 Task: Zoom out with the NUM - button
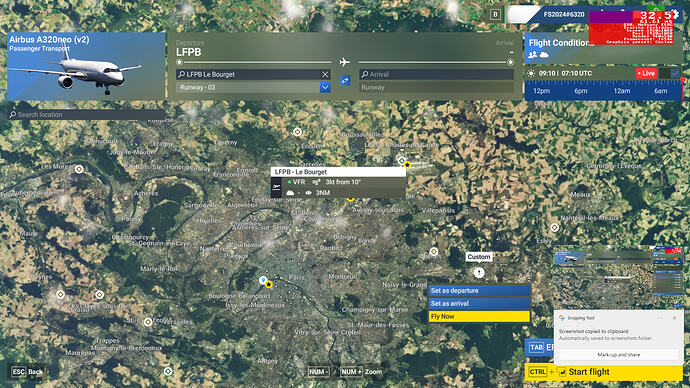(319, 372)
